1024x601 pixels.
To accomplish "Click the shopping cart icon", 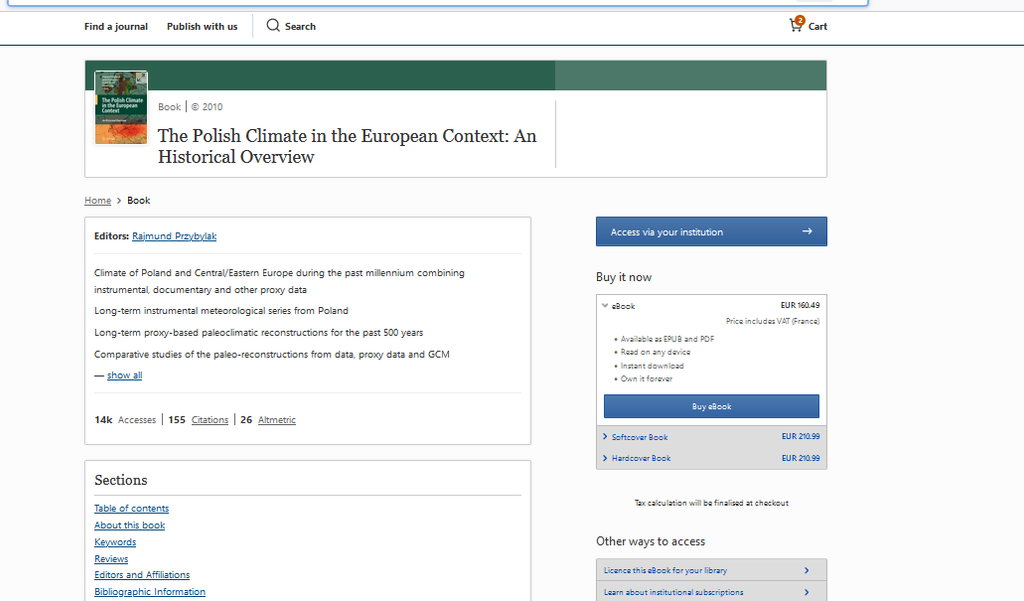I will [797, 25].
